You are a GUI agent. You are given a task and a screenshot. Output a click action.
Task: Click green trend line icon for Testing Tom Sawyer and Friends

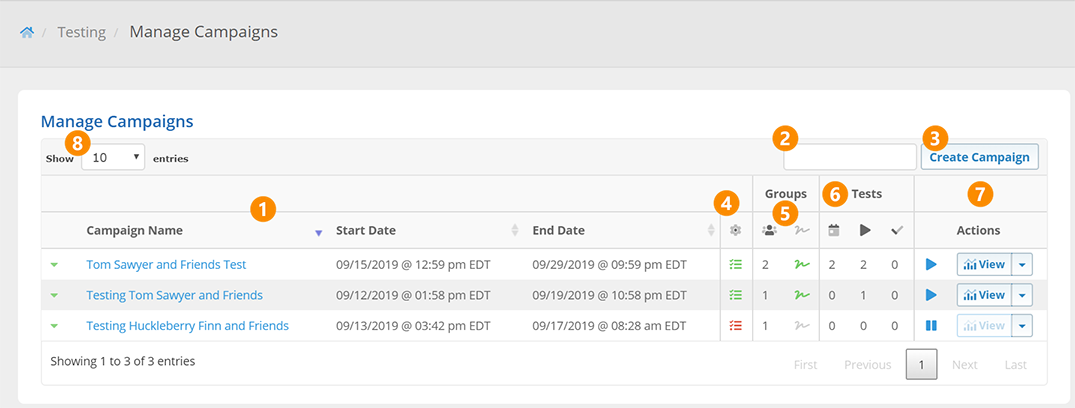coord(801,295)
